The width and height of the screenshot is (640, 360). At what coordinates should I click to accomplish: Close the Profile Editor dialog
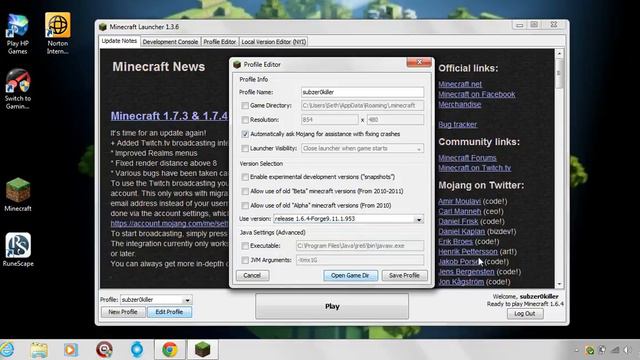(x=419, y=62)
